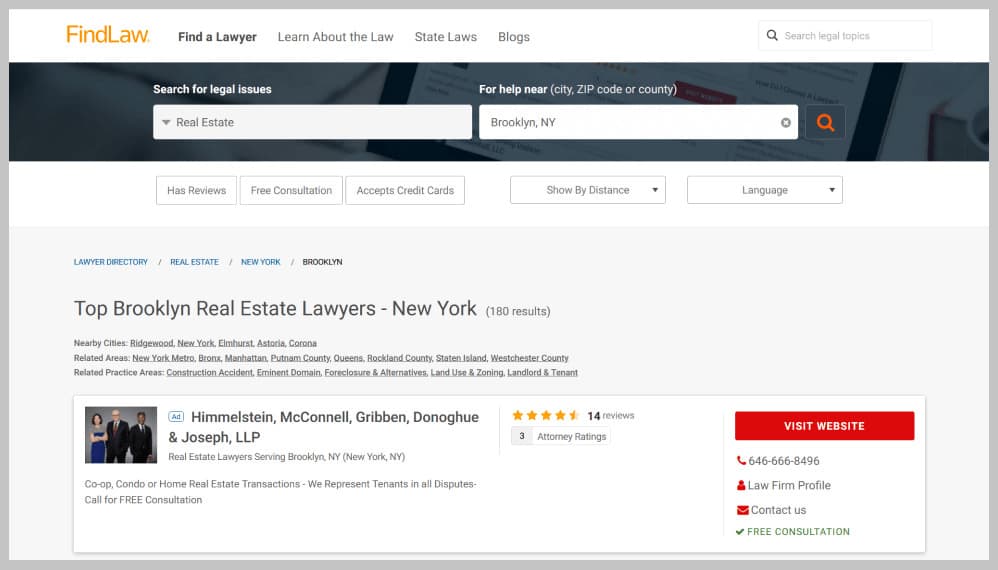Open related area Manhattan
This screenshot has width=998, height=570.
tap(246, 358)
